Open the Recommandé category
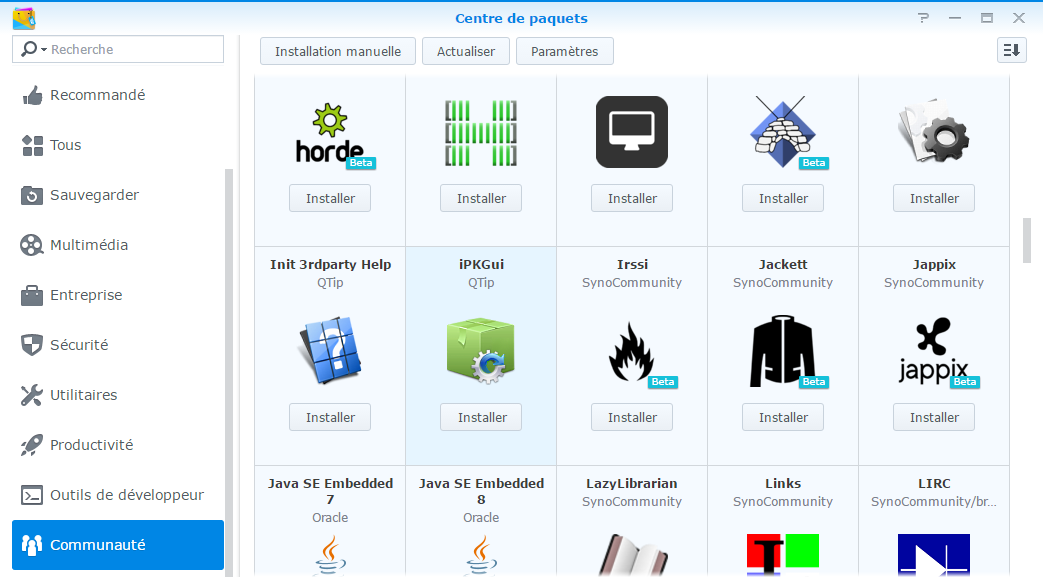Screen dimensions: 1043x577 click(x=118, y=95)
